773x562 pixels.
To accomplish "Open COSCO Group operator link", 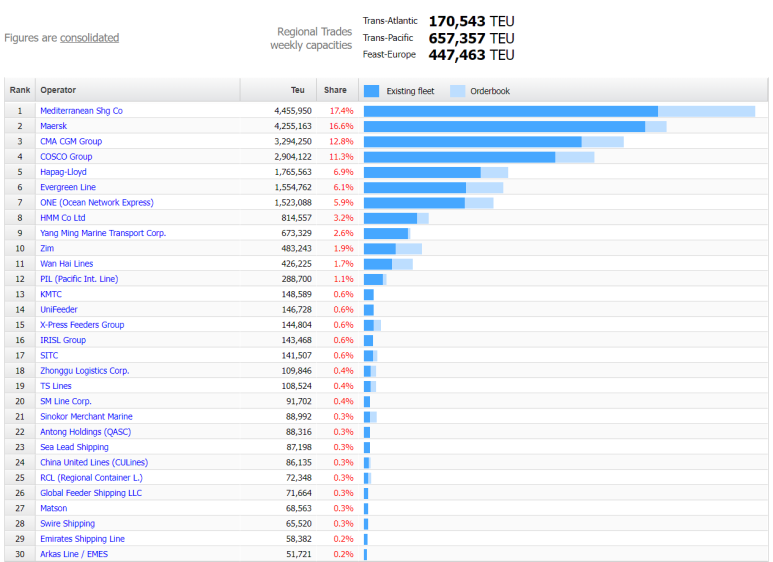I will (x=66, y=157).
